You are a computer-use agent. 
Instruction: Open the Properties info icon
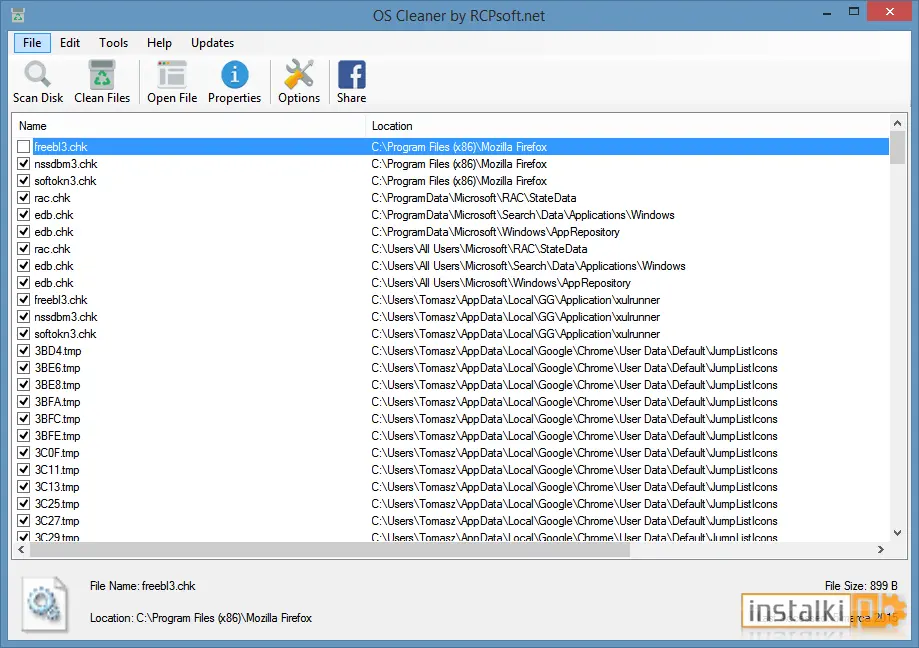tap(234, 74)
